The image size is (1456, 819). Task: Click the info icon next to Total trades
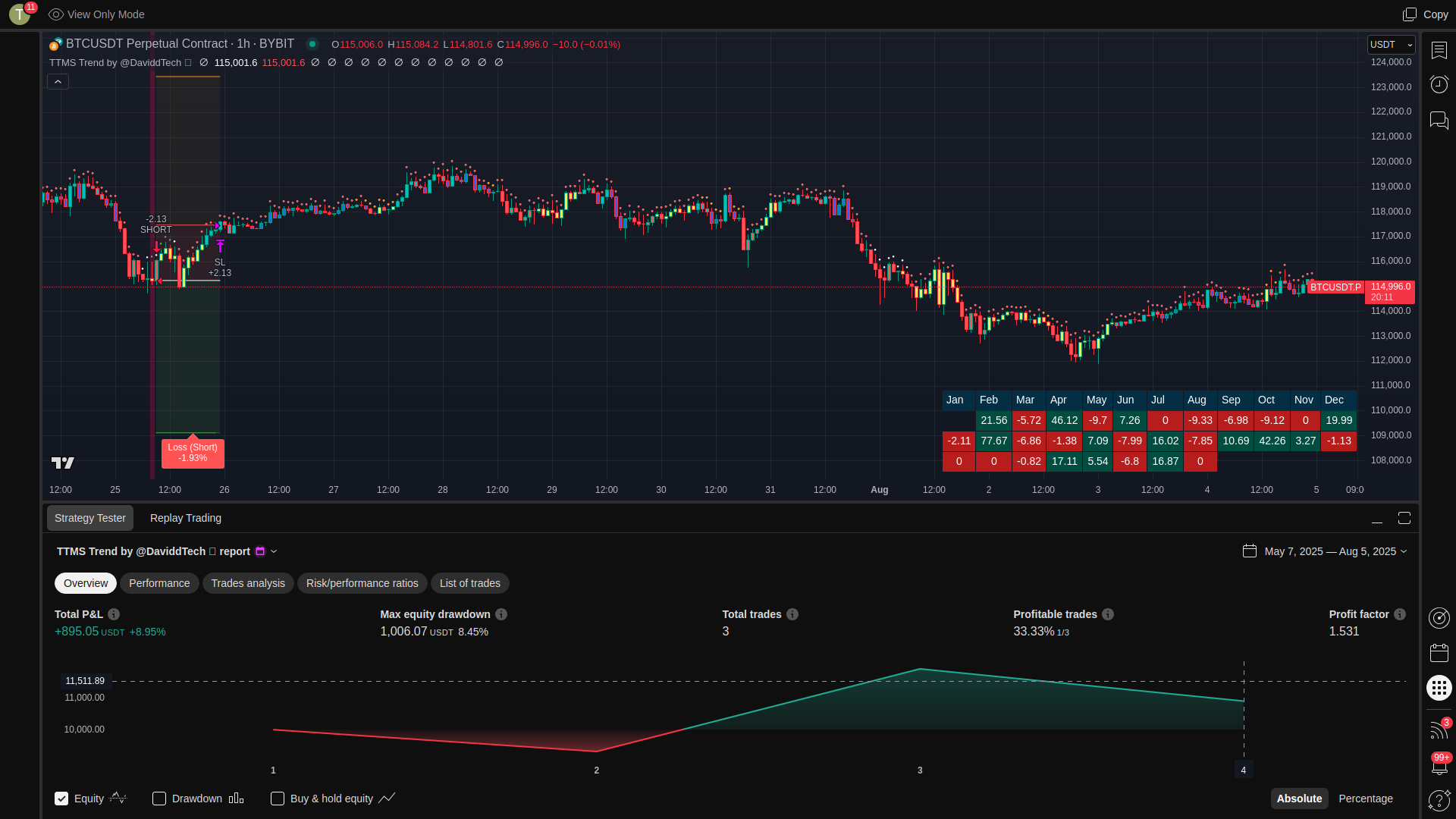[x=792, y=614]
